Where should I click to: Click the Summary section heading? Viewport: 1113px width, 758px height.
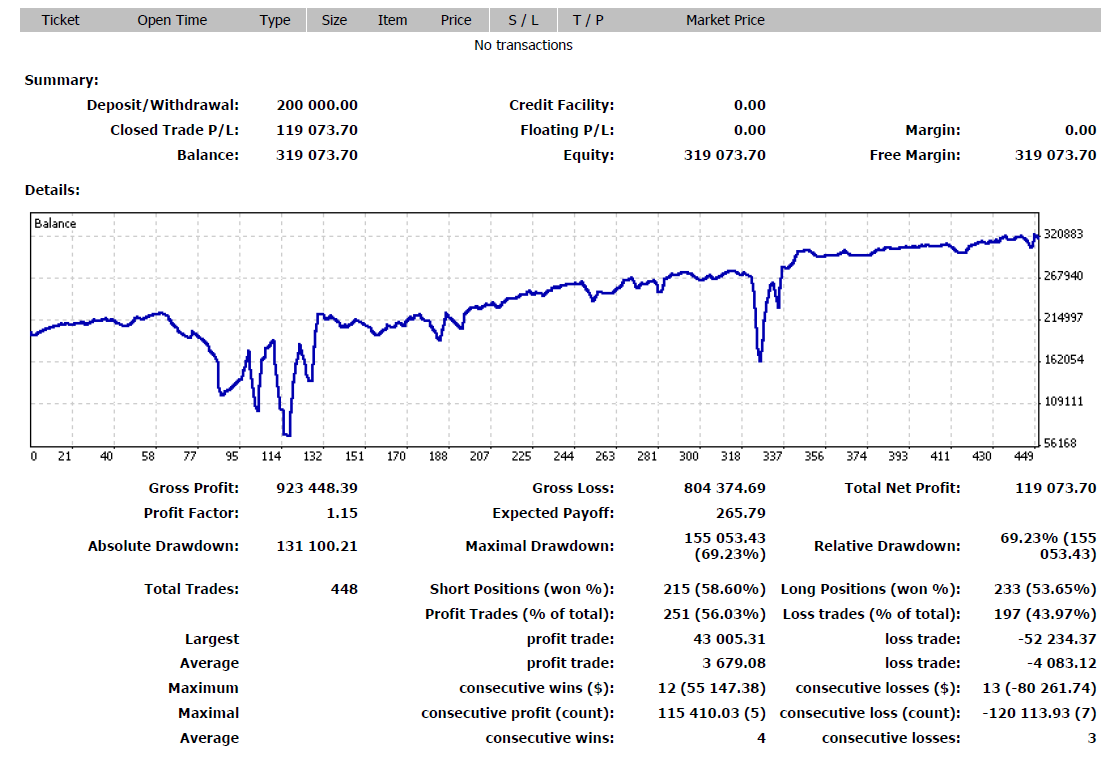click(x=62, y=80)
